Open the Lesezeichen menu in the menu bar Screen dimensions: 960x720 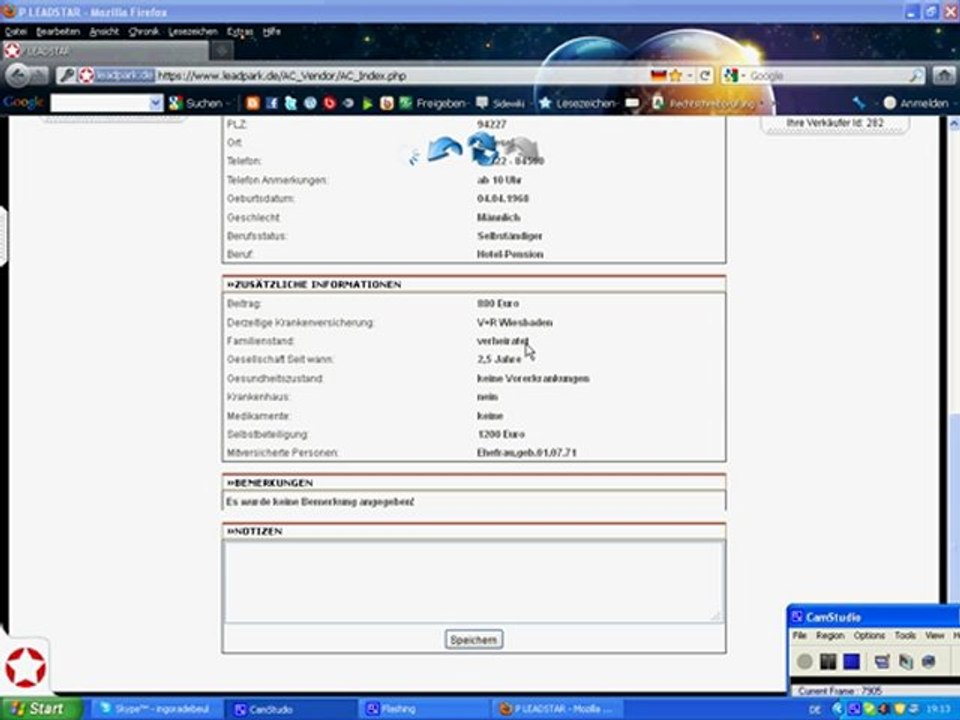point(193,32)
